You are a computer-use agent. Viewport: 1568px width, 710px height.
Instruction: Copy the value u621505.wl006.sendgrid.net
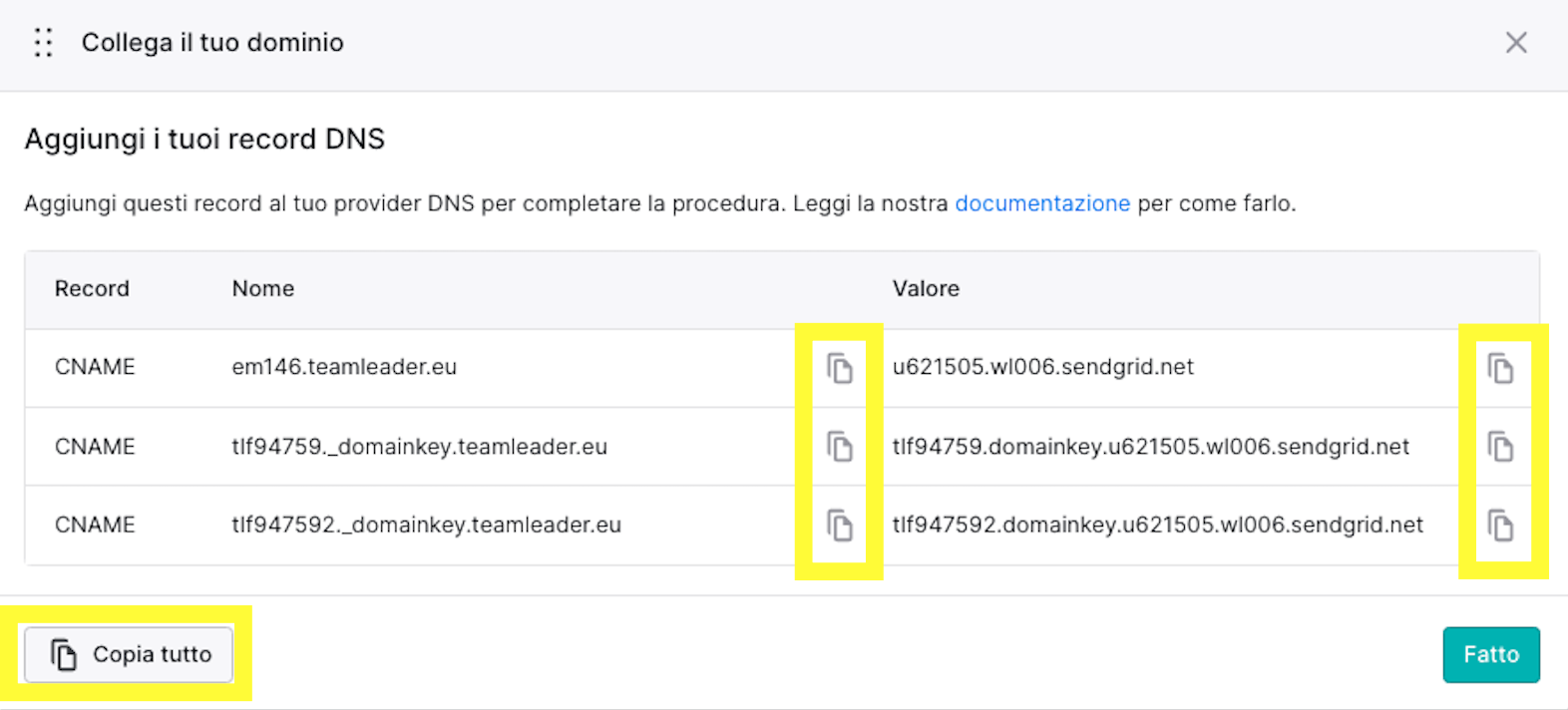[x=1501, y=368]
